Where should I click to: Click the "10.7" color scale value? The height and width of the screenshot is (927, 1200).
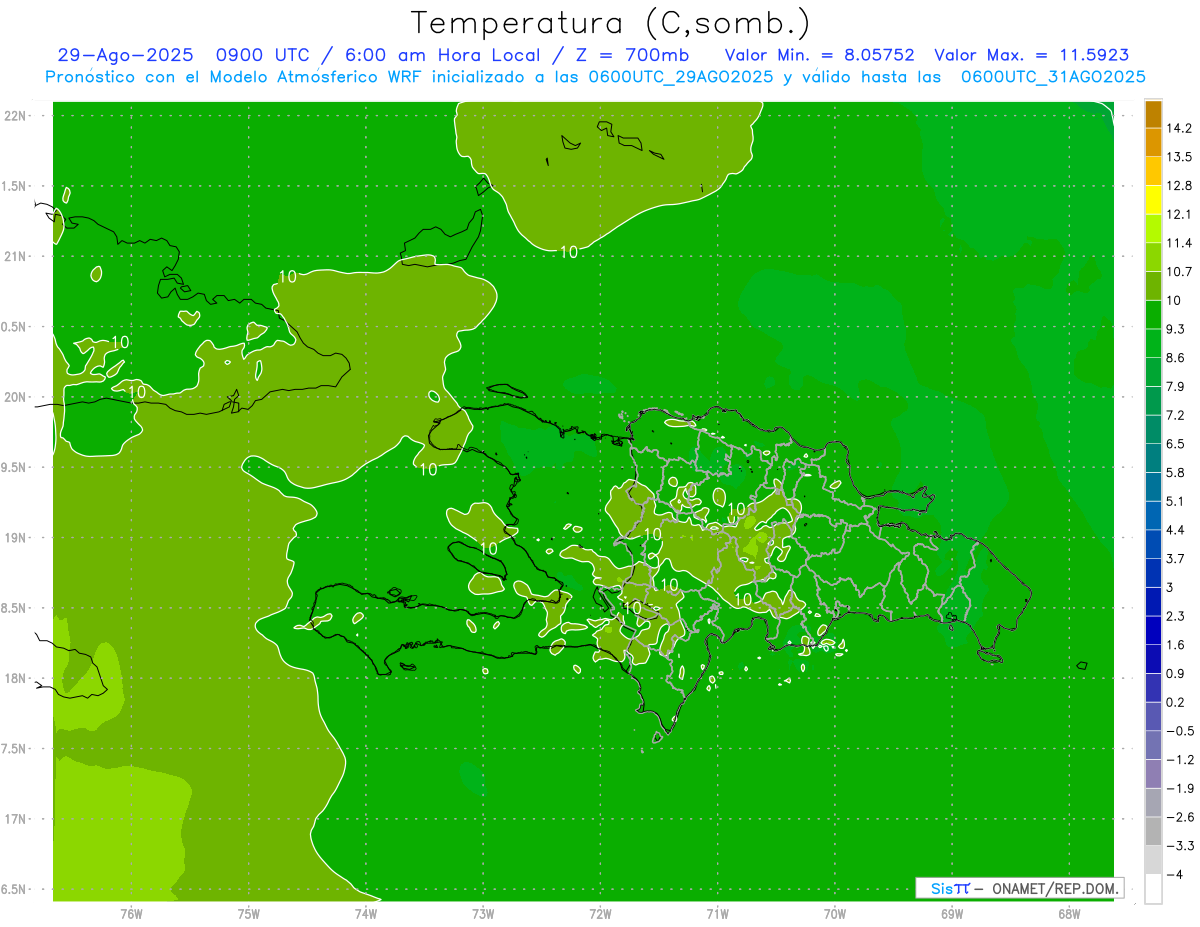1179,272
